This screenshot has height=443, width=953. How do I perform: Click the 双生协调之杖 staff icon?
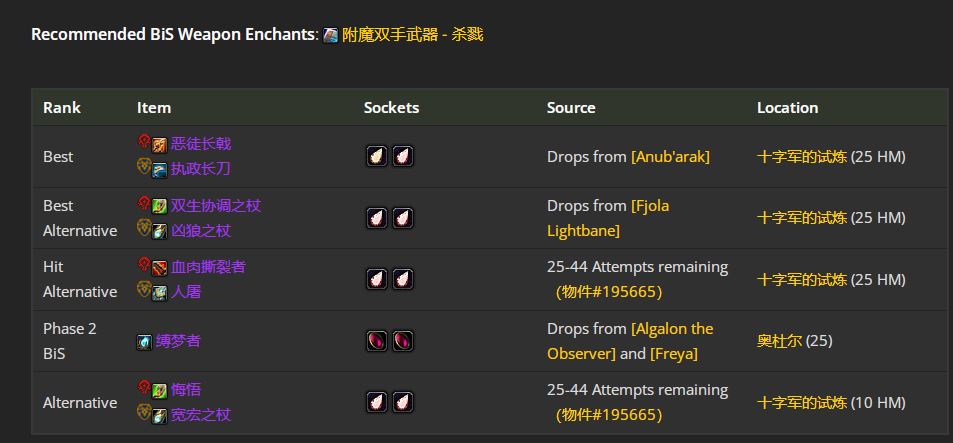[x=160, y=207]
